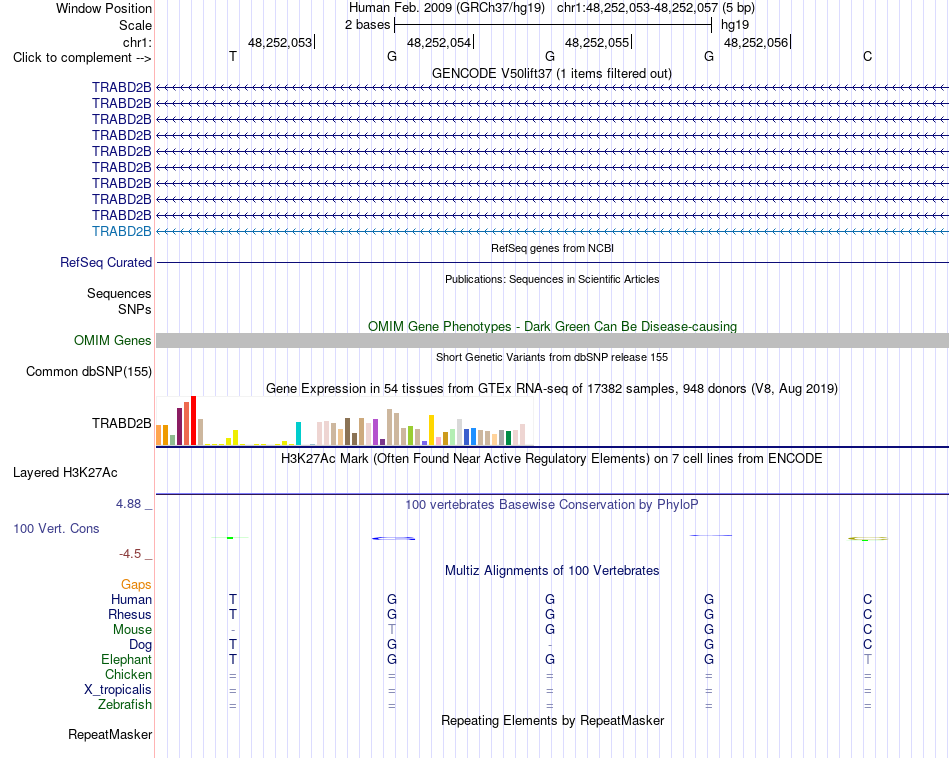The image size is (950, 758).
Task: Click the orange Gaps label
Action: (x=136, y=584)
